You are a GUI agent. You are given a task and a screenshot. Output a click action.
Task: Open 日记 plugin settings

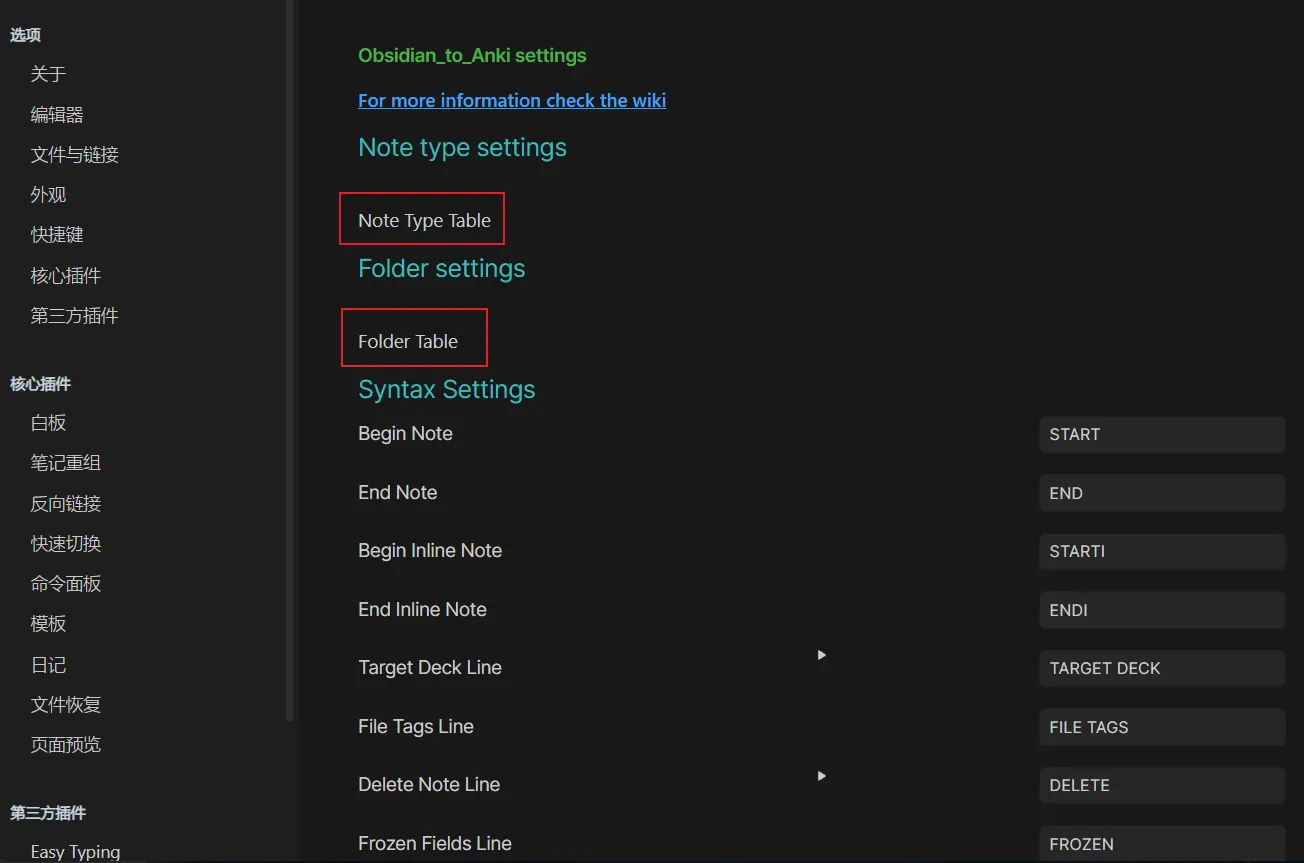[48, 664]
